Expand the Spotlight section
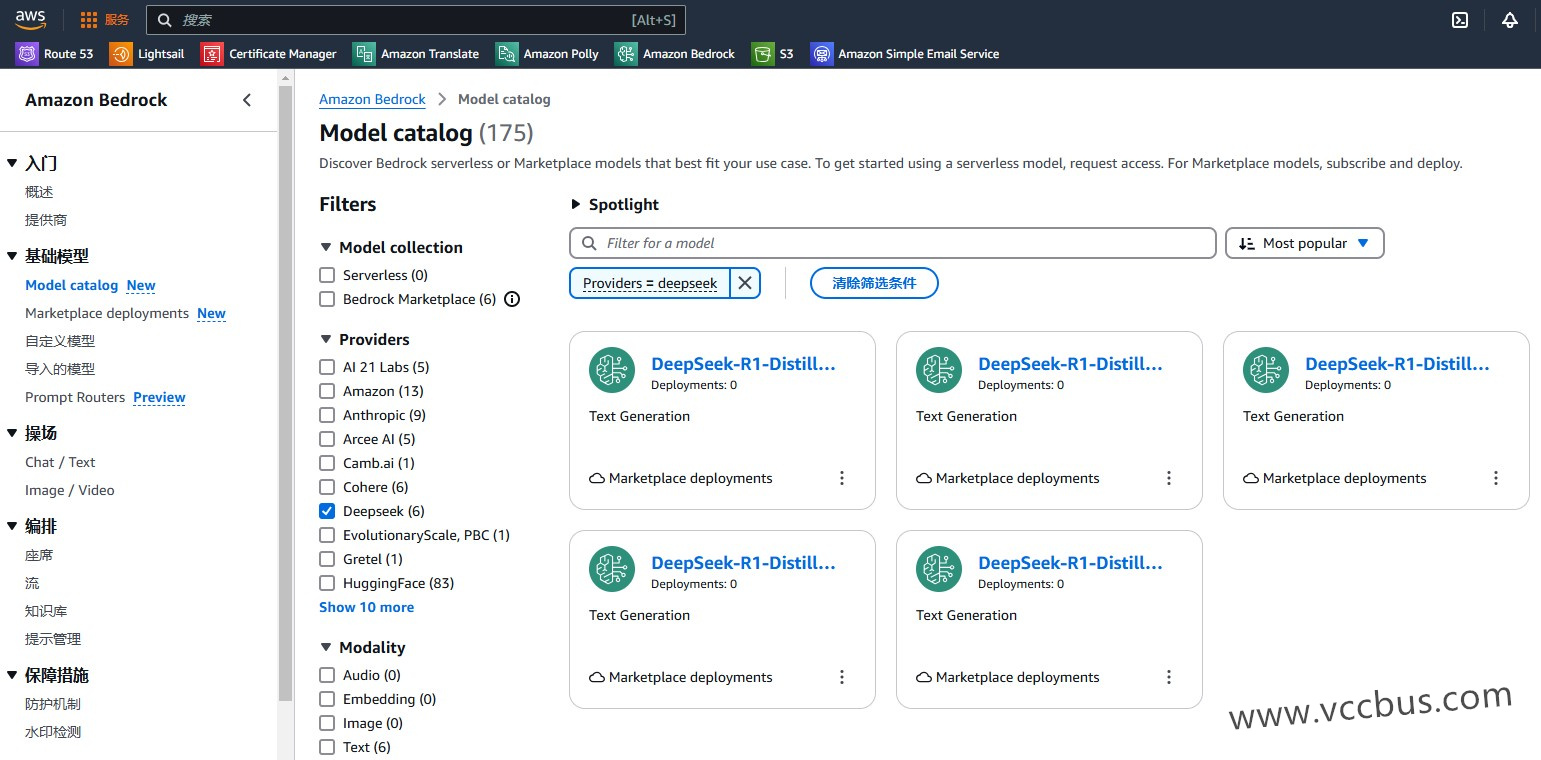 click(576, 205)
